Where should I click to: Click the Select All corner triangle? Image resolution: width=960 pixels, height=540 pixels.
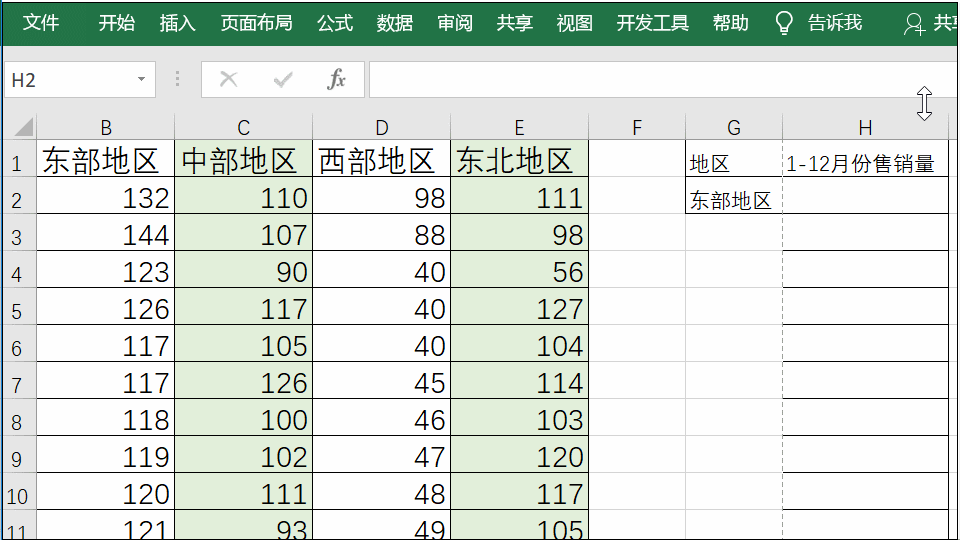coord(23,127)
